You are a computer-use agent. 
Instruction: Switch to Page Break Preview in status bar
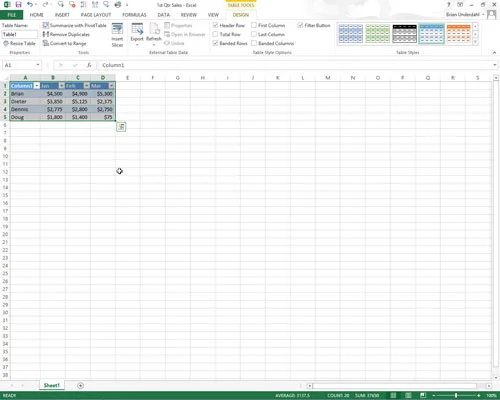click(x=423, y=395)
